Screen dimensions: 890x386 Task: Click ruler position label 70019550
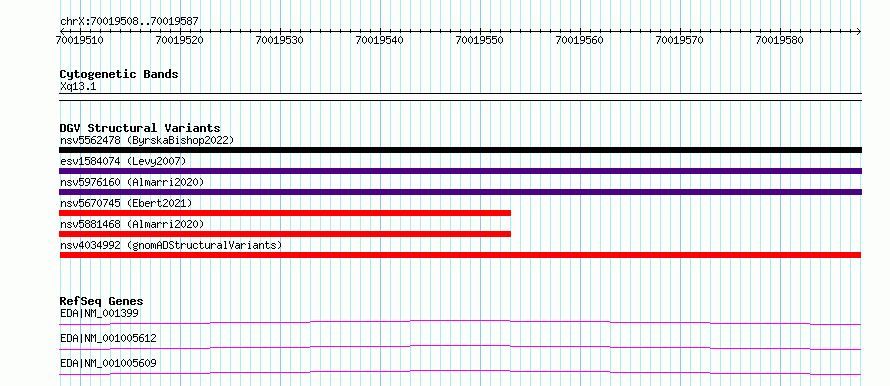coord(480,41)
